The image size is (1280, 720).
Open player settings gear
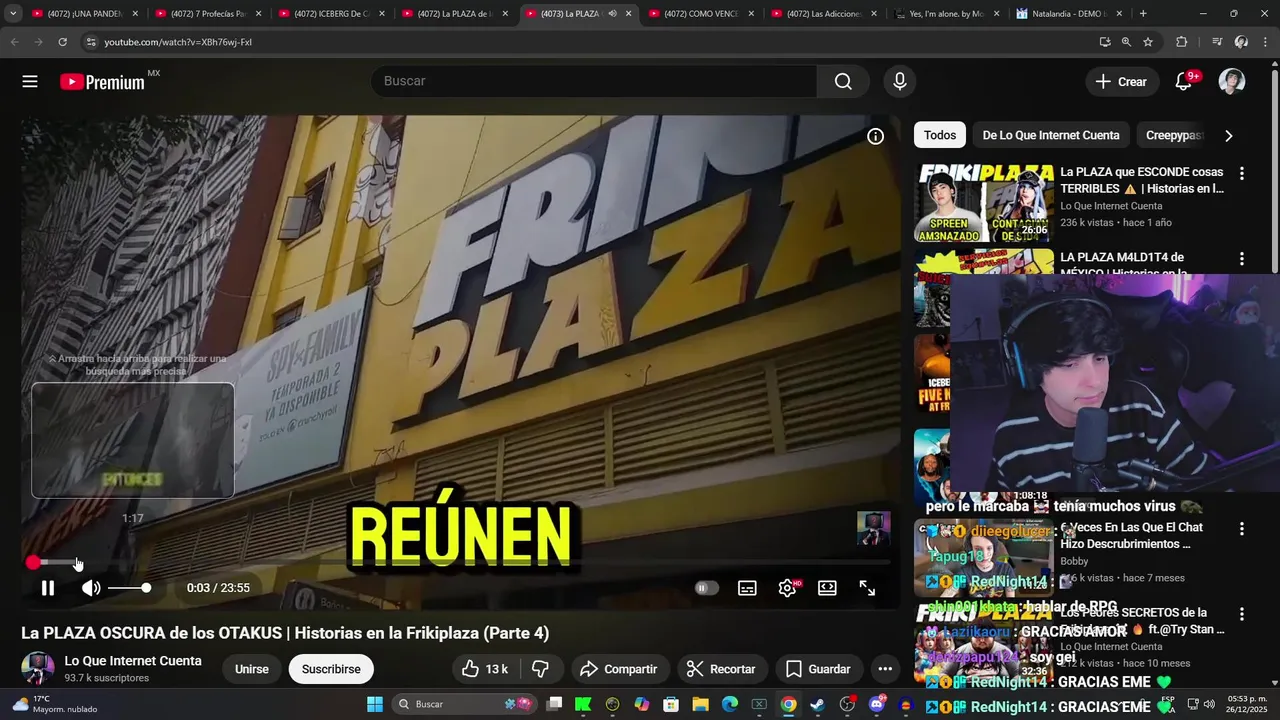(x=788, y=588)
